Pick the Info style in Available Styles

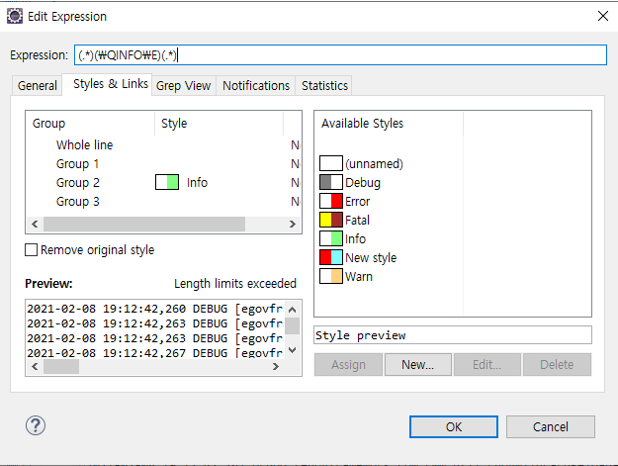[x=355, y=239]
